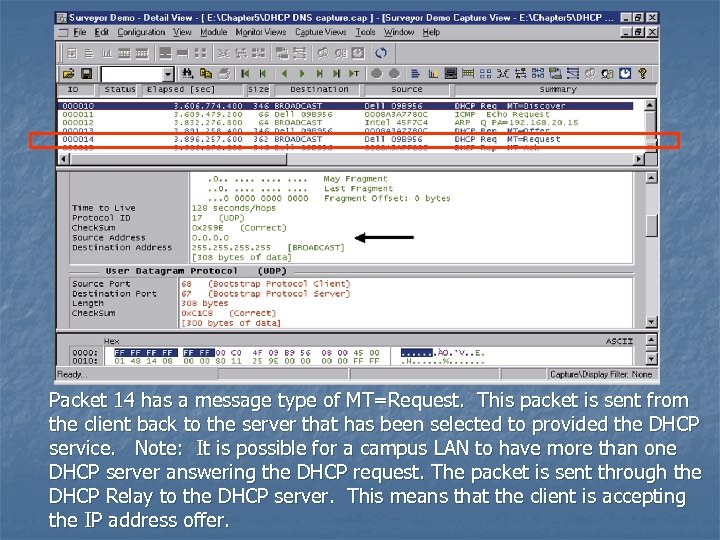The width and height of the screenshot is (720, 540).
Task: Open the Monitor Views menu
Action: [260, 32]
